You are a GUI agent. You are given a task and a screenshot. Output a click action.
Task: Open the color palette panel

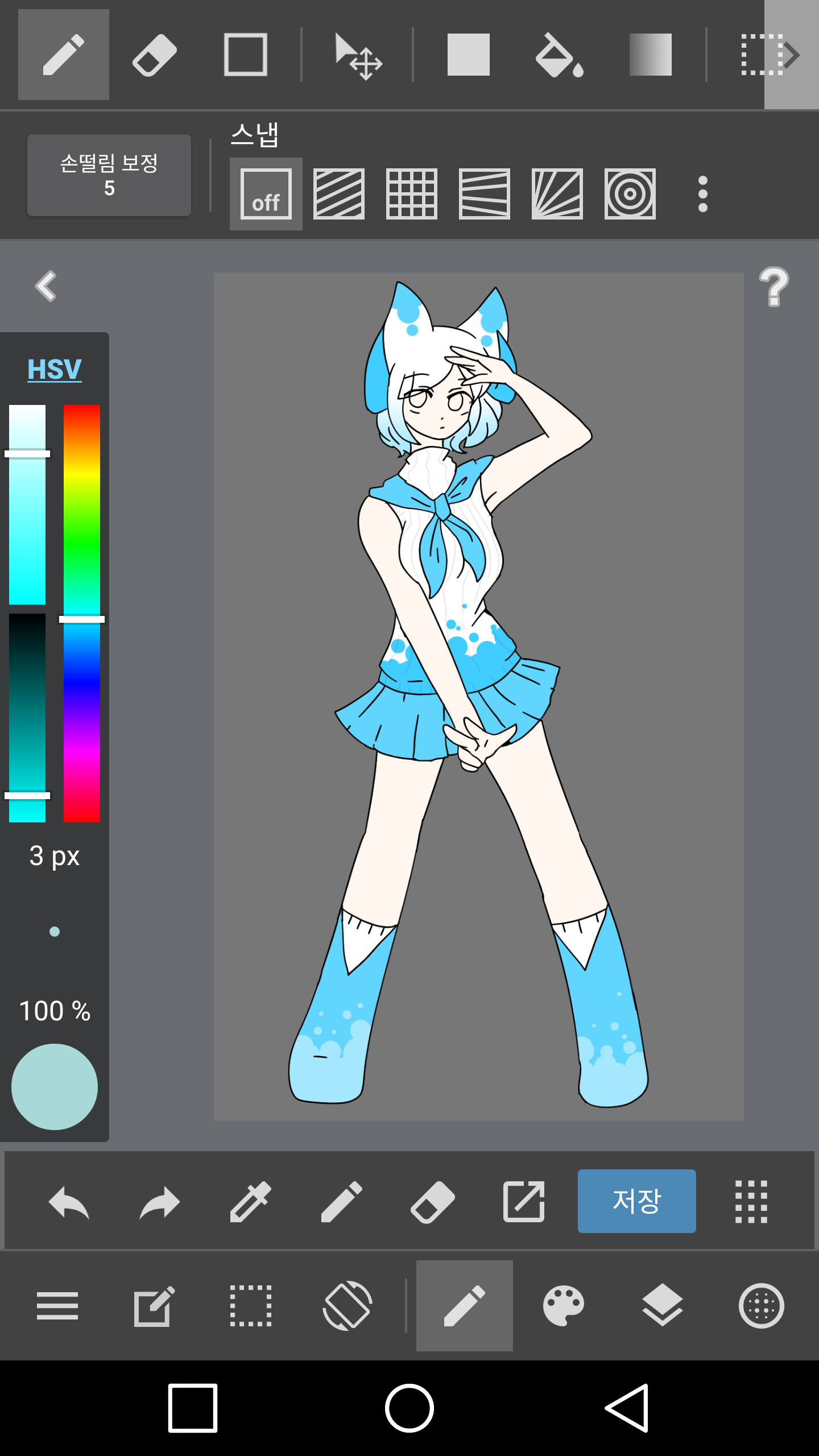click(564, 1306)
